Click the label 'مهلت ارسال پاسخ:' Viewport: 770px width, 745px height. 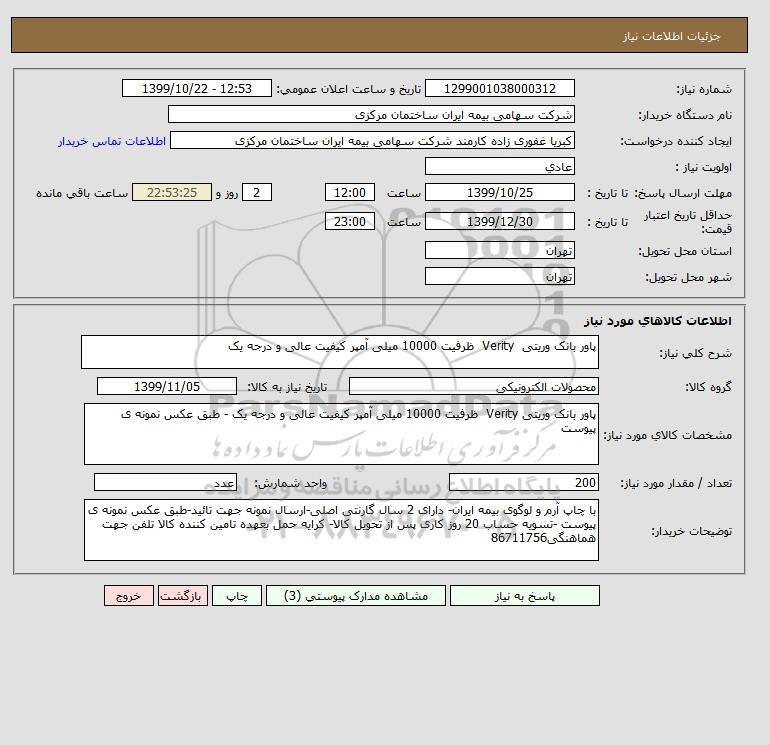click(x=683, y=193)
